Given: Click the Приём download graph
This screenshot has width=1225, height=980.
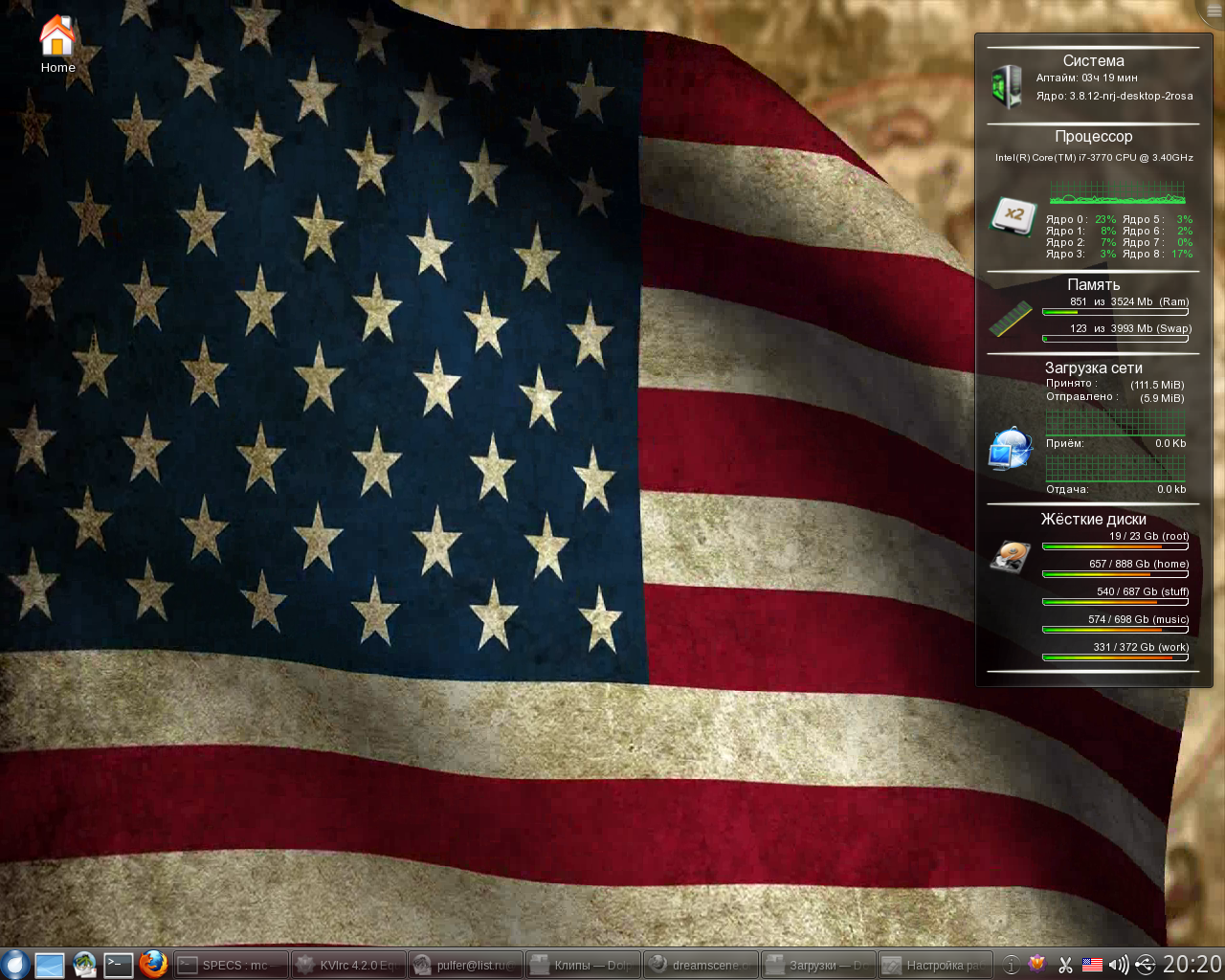Looking at the screenshot, I should 1116,423.
